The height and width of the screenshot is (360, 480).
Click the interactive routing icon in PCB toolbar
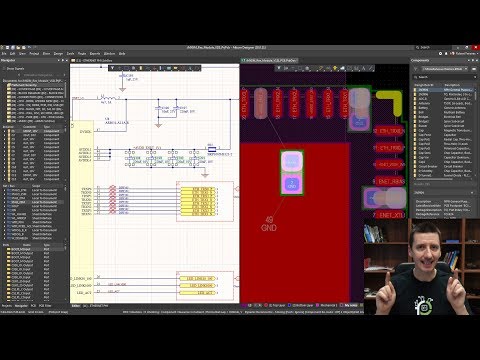321,68
